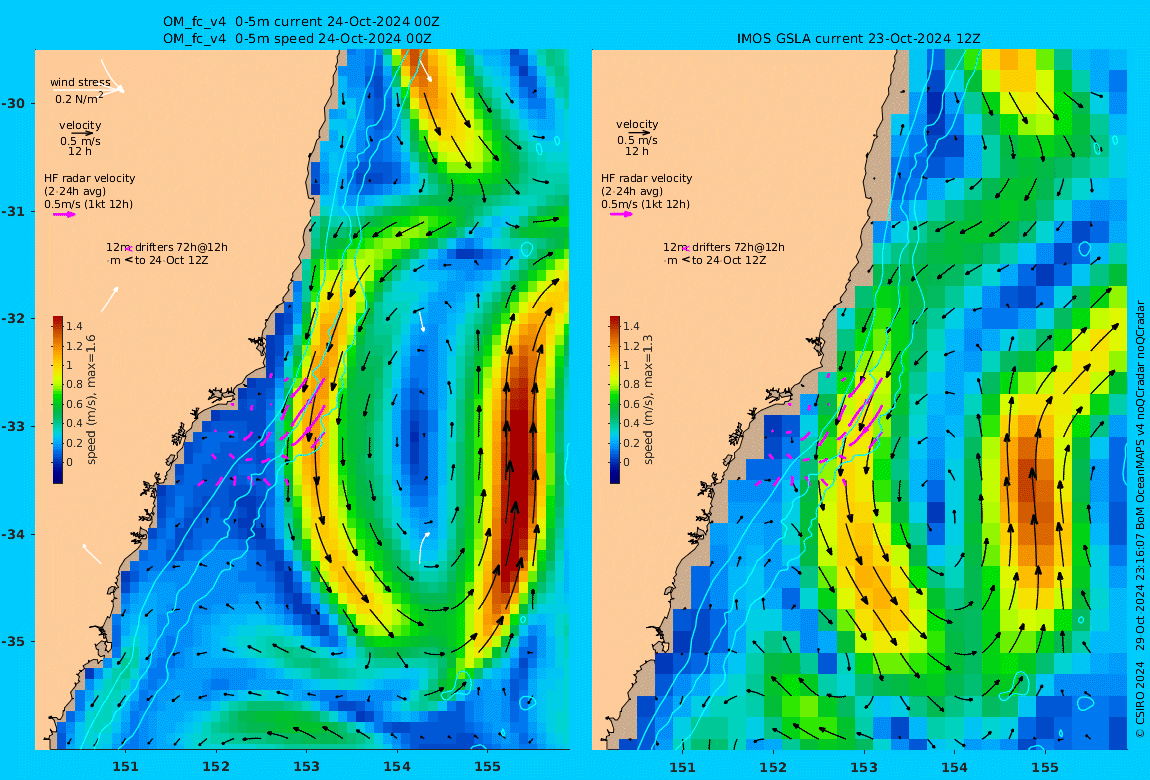Click '154' longitude label under IMOS GSLA map
Viewport: 1150px width, 780px height.
(954, 767)
